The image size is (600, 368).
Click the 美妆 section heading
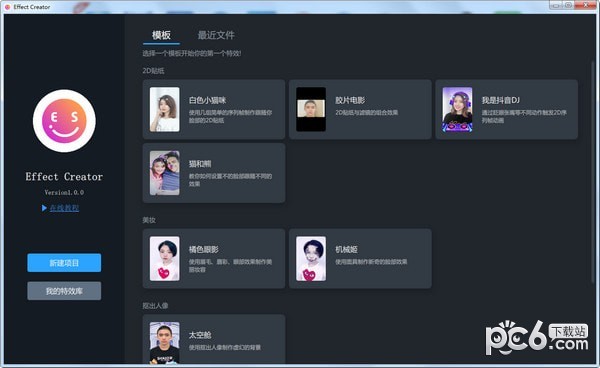point(149,220)
